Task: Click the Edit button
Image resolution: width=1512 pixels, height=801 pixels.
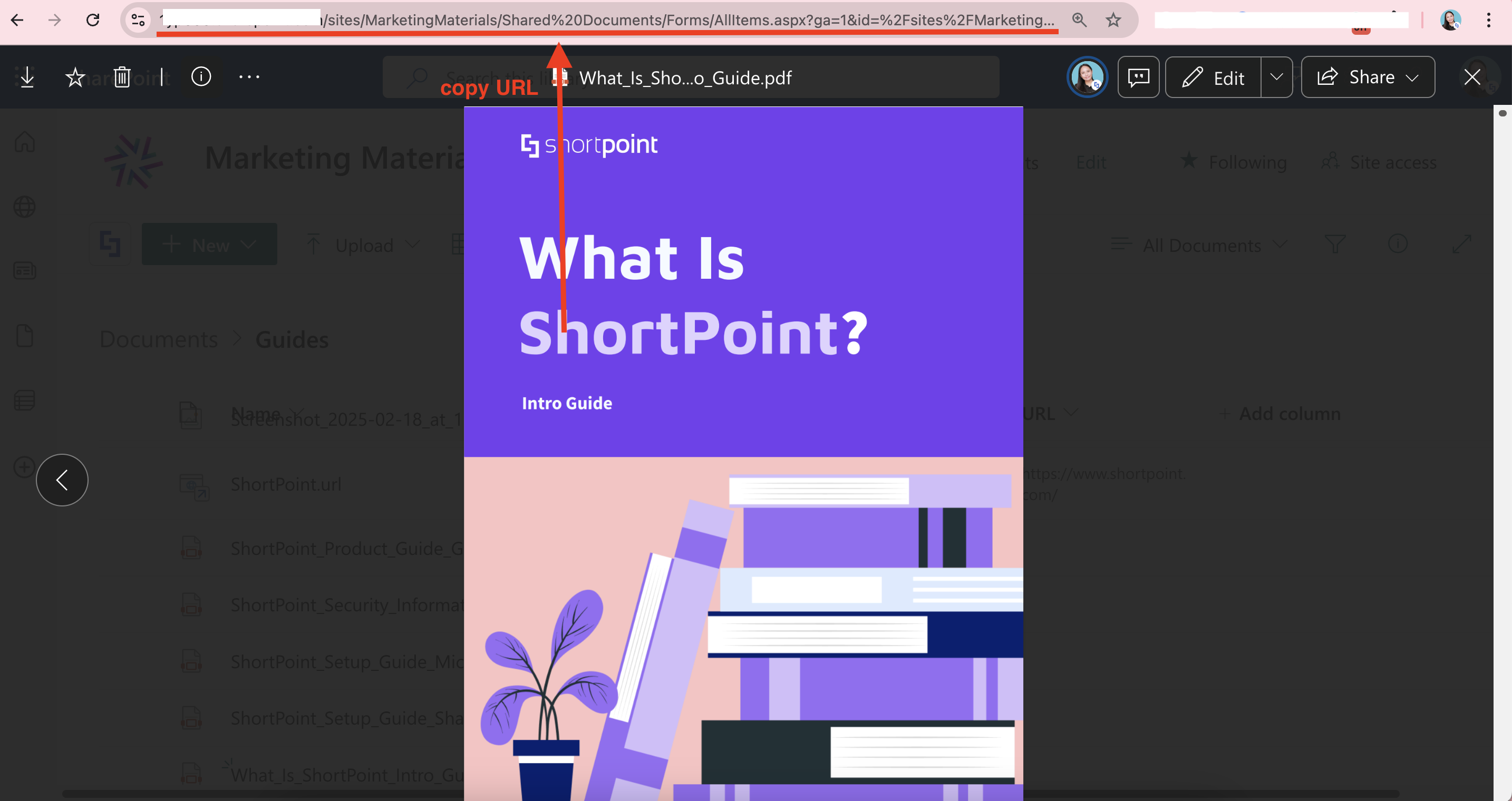Action: (x=1213, y=77)
